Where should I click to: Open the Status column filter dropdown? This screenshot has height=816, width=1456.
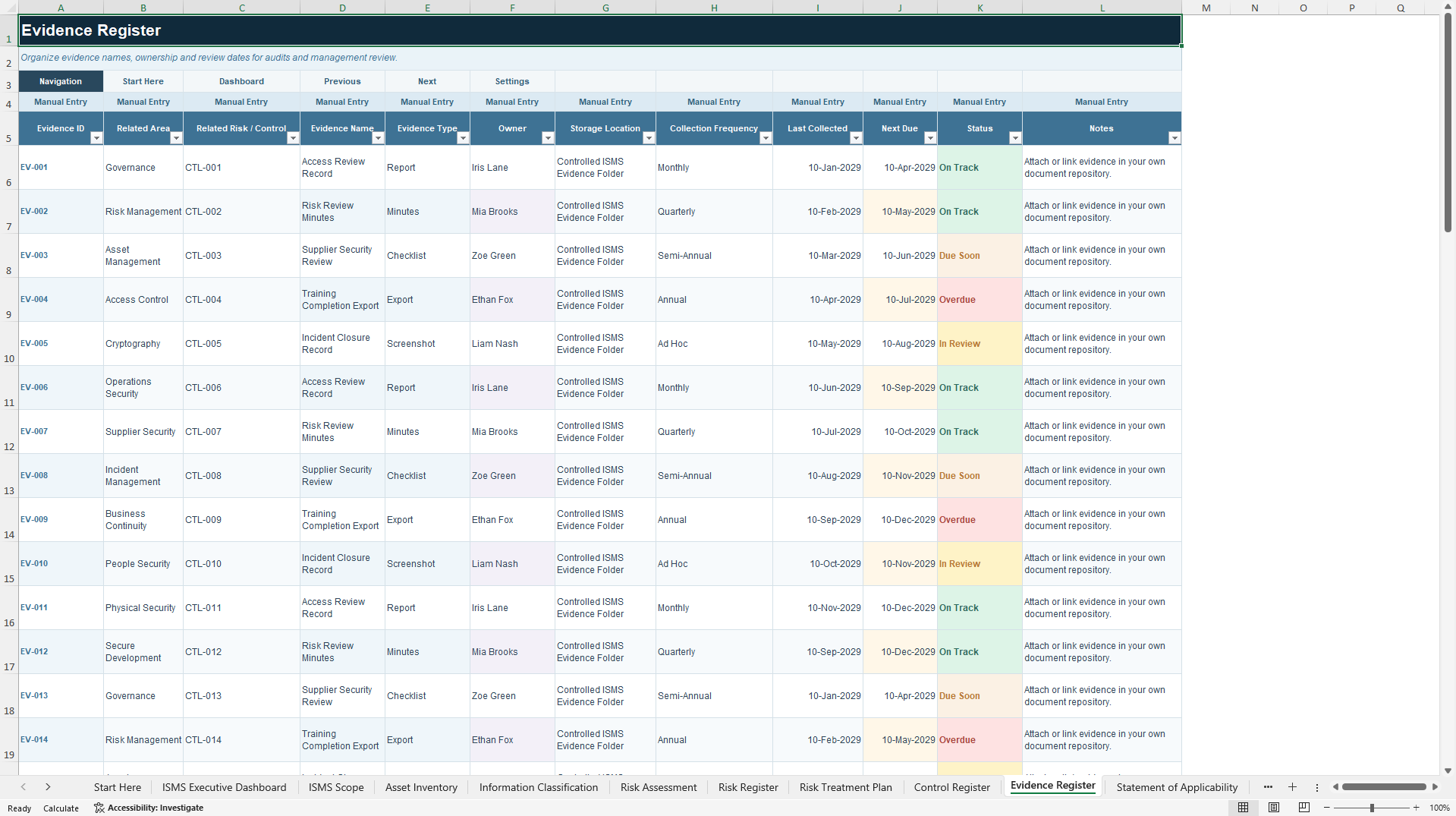click(x=1015, y=138)
